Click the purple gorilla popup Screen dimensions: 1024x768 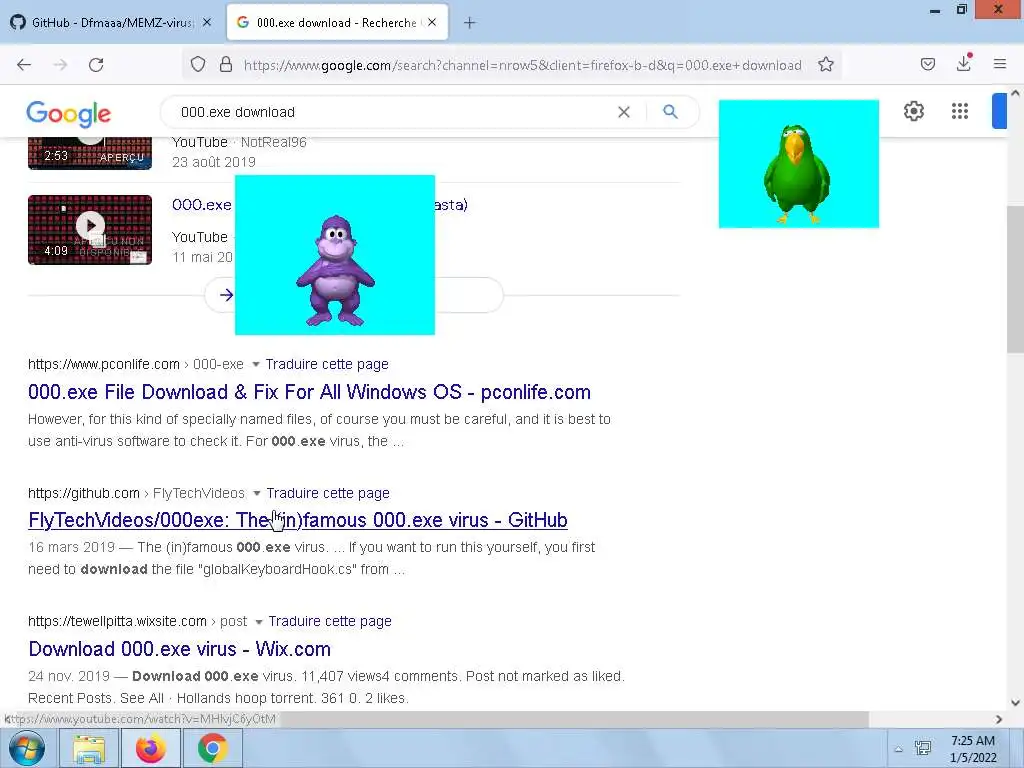pos(334,255)
